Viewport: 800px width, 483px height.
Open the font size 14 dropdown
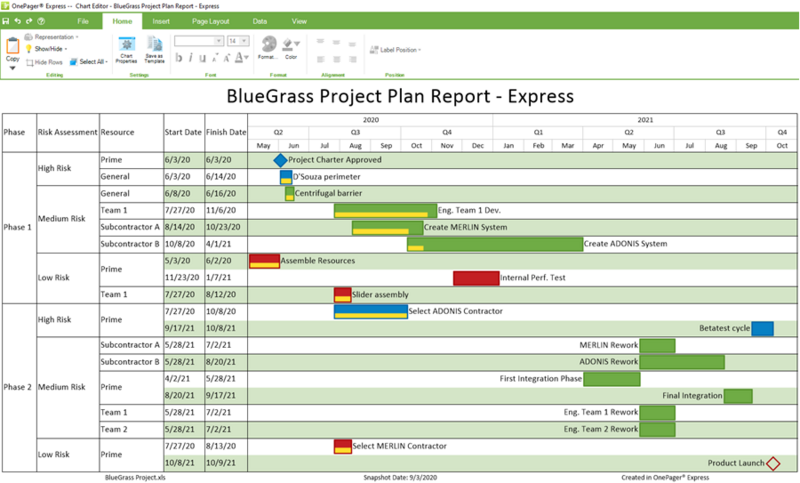(244, 41)
